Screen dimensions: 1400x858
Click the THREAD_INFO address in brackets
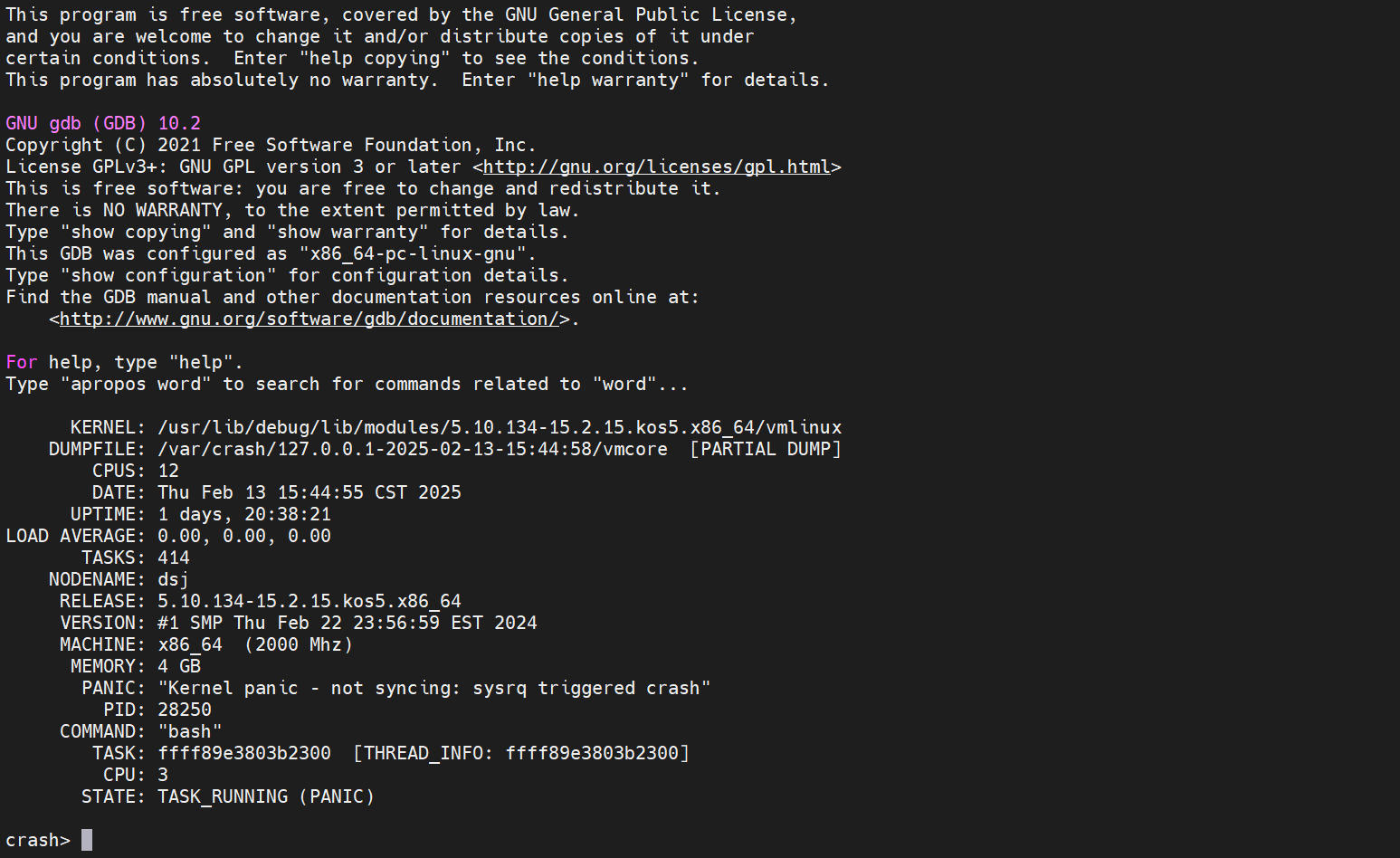point(592,753)
